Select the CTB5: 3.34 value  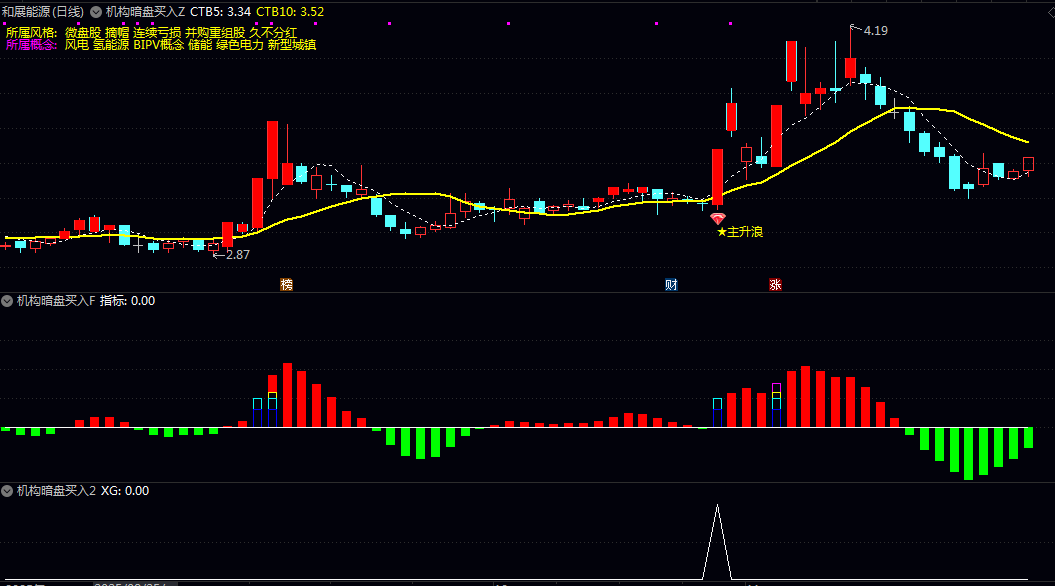click(221, 12)
